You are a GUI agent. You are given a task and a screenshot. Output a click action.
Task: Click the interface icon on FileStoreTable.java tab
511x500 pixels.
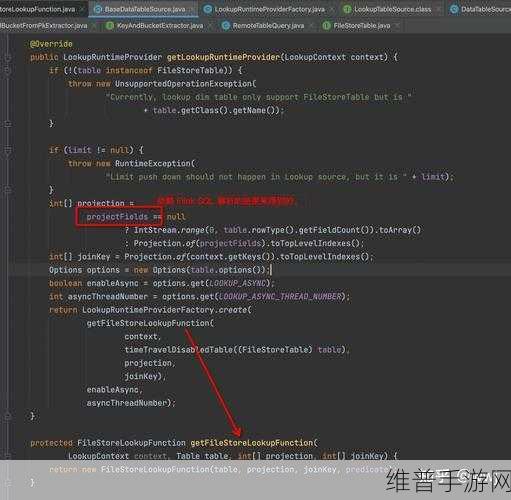tap(327, 25)
